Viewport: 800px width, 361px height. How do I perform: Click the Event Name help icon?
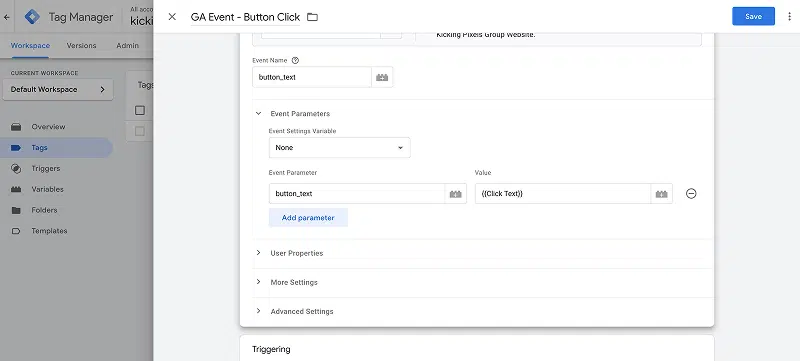tap(295, 60)
